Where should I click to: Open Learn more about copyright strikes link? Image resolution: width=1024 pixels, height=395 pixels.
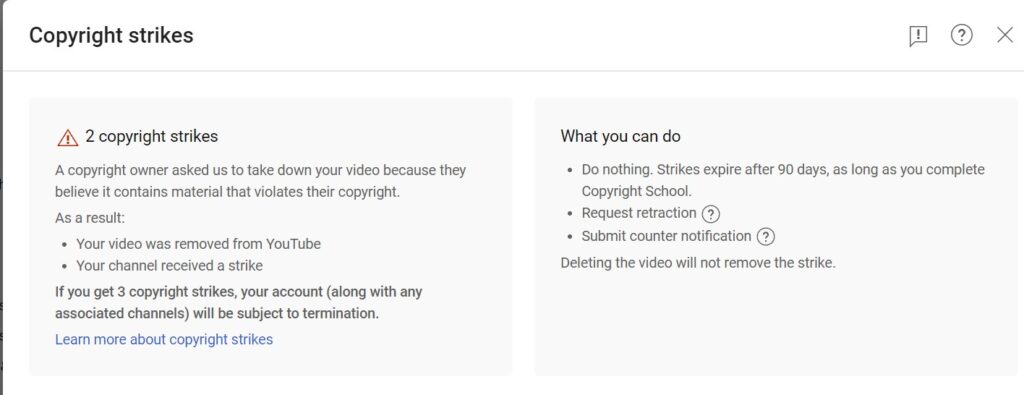tap(164, 340)
